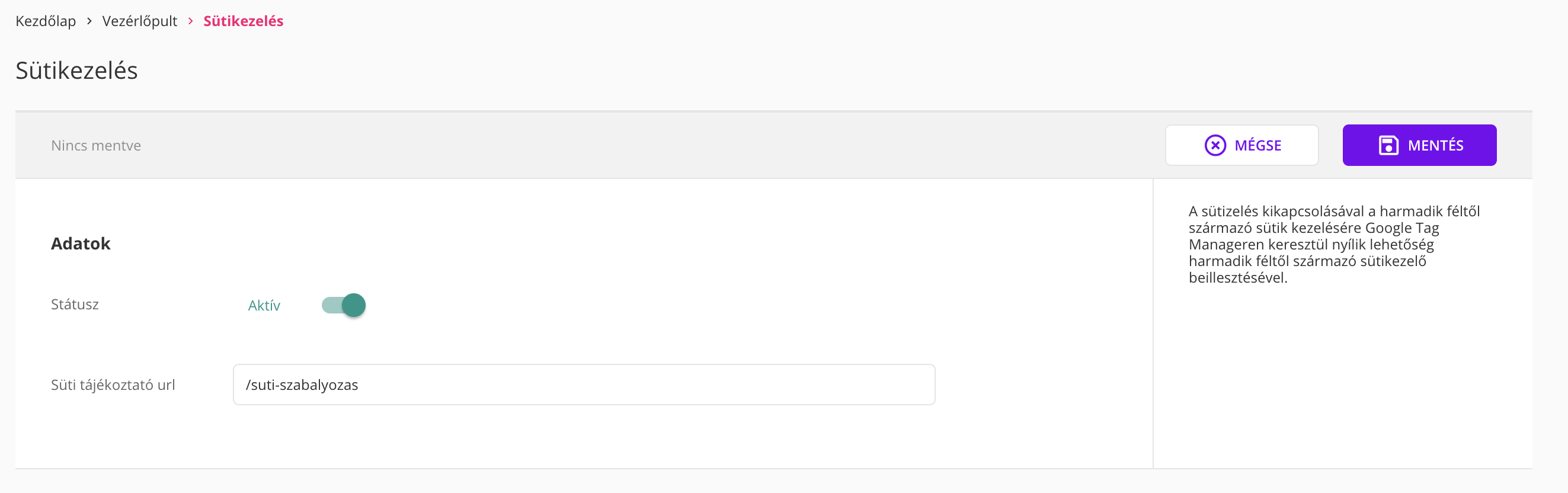Focus the Süti tájékoztató url input field
The image size is (1568, 493).
click(583, 385)
